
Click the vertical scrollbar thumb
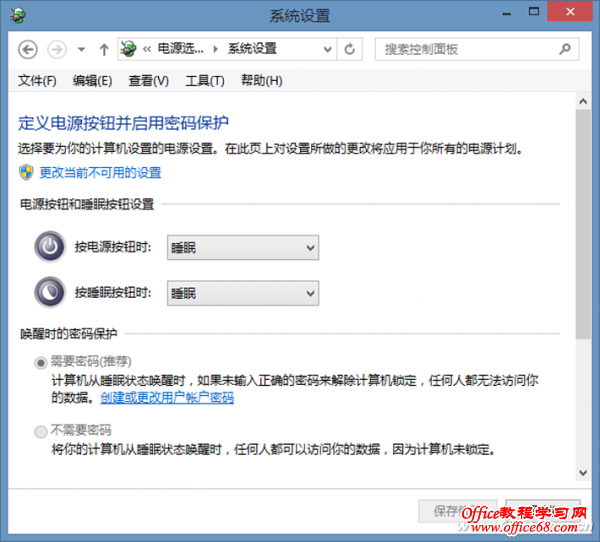click(583, 224)
